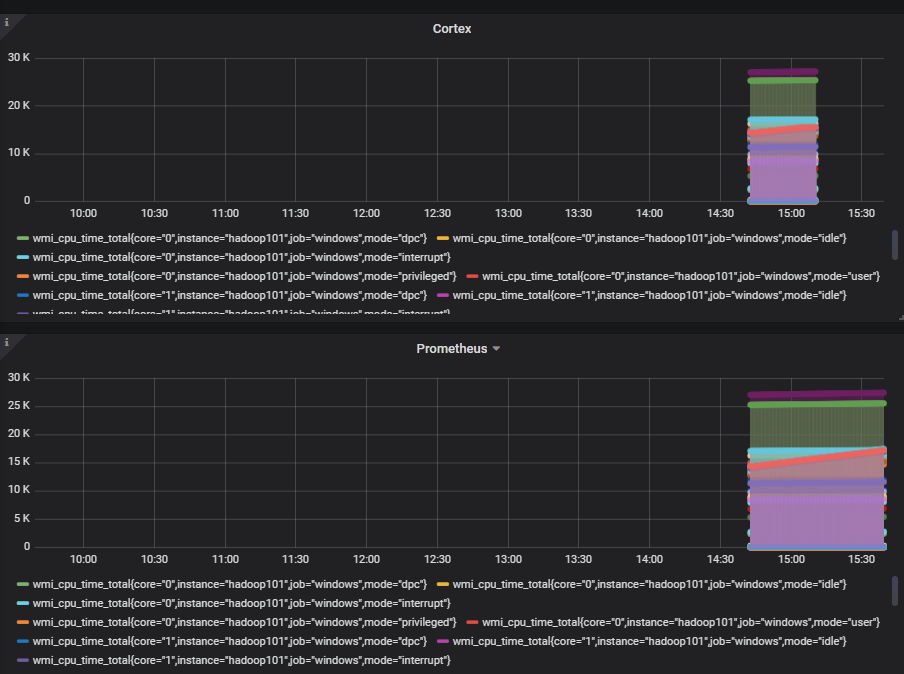Open yellow swatch for core 0 idle in Prometheus legend
Image resolution: width=904 pixels, height=674 pixels.
coord(443,584)
